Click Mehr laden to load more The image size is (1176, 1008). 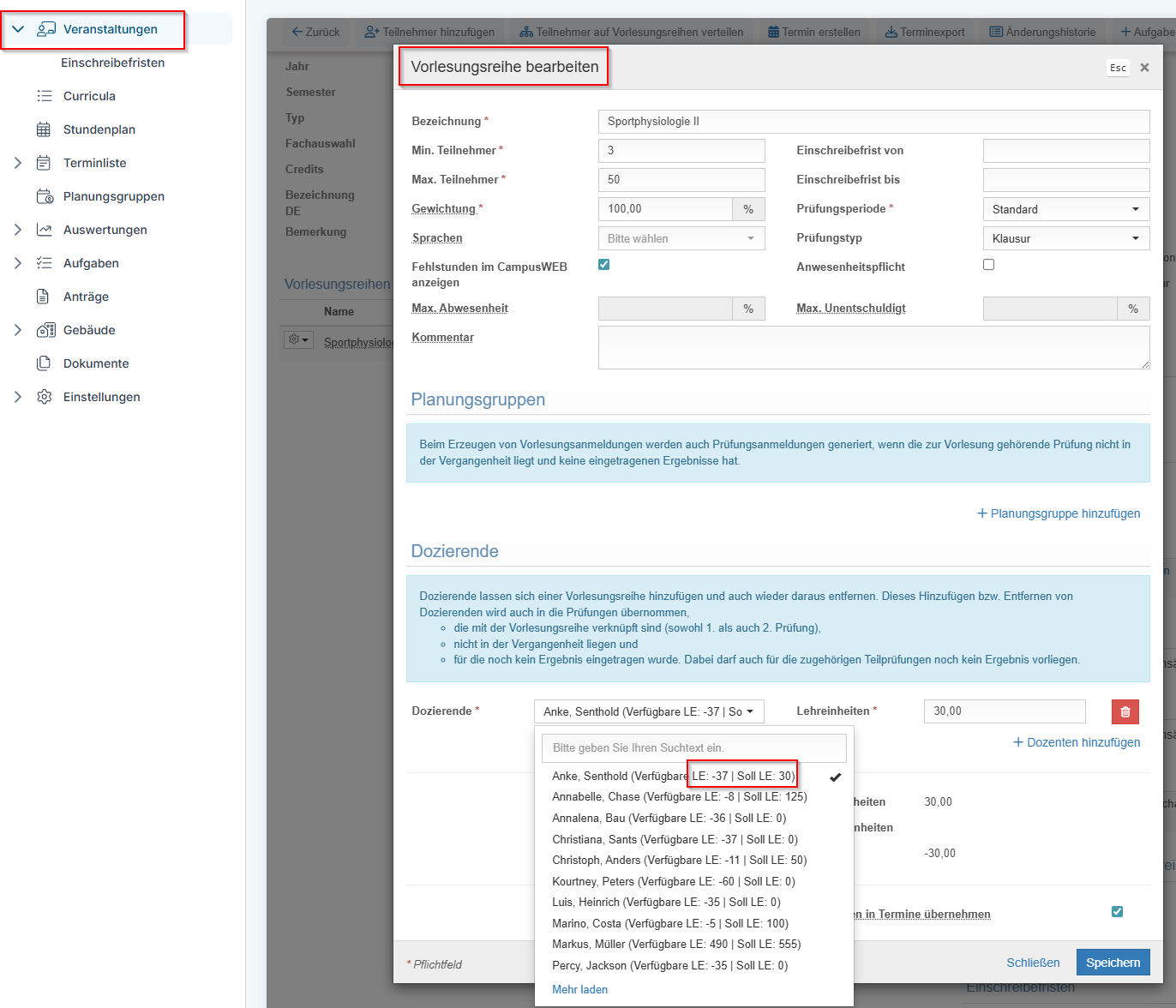579,989
